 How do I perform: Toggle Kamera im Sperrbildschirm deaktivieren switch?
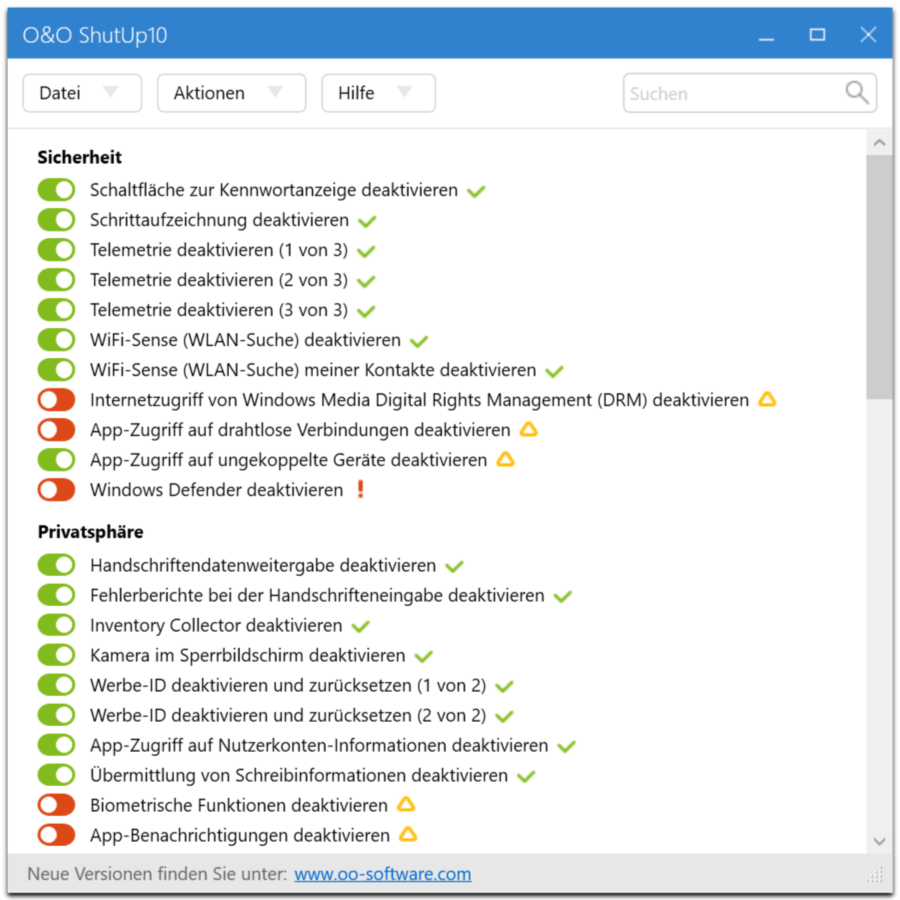[56, 655]
